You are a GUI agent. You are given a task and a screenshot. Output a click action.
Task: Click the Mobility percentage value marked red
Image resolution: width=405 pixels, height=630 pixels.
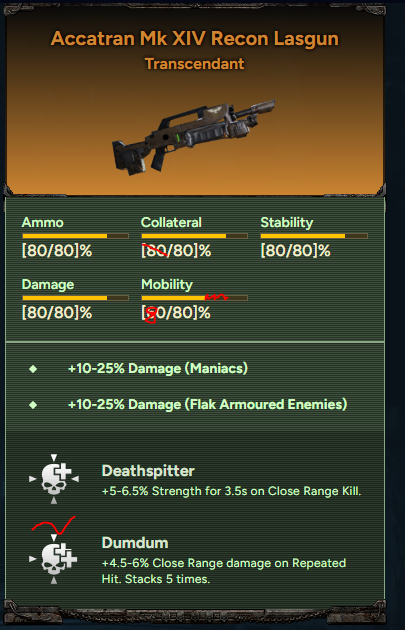point(176,313)
